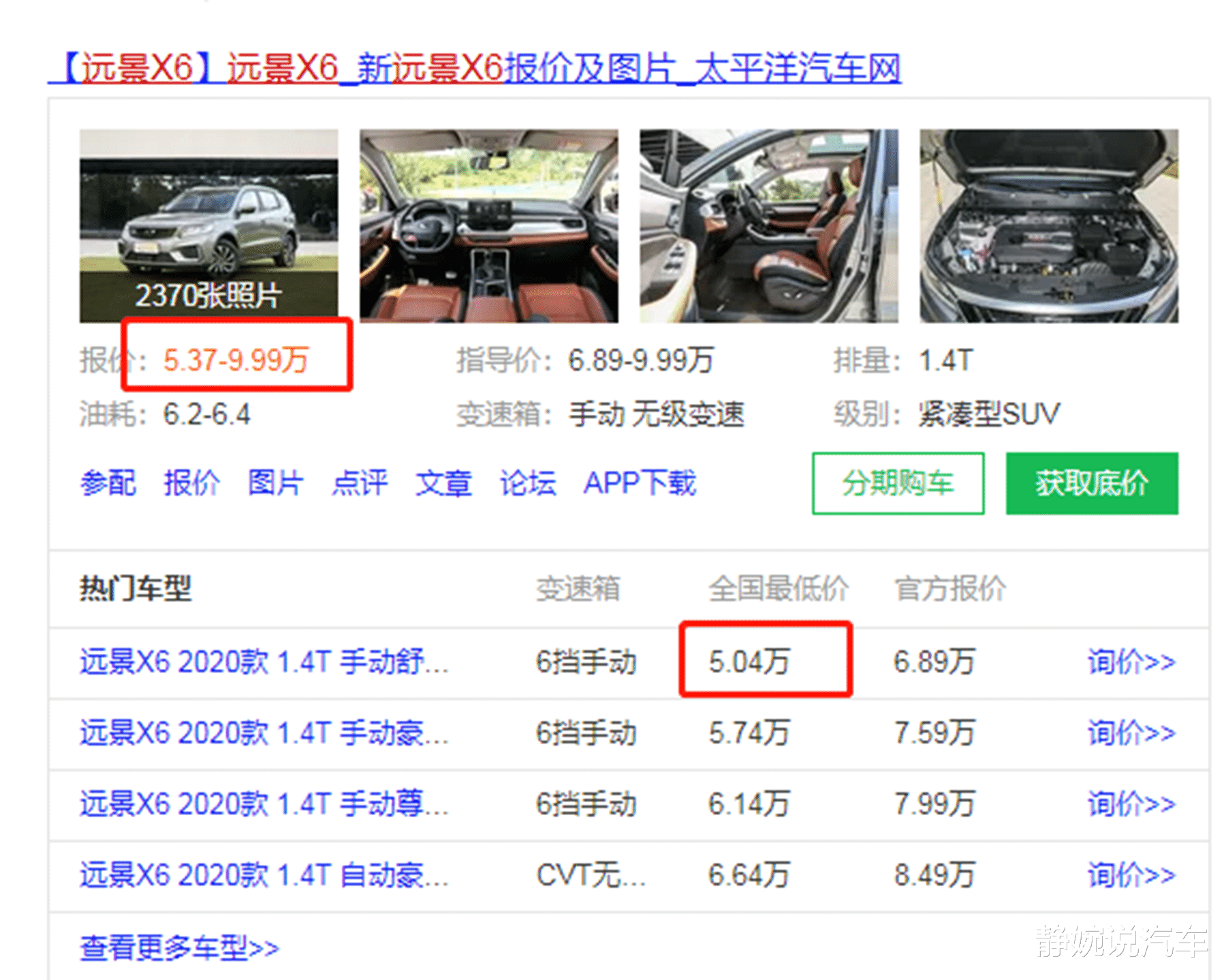Click the engine bay photo

coord(1049,225)
